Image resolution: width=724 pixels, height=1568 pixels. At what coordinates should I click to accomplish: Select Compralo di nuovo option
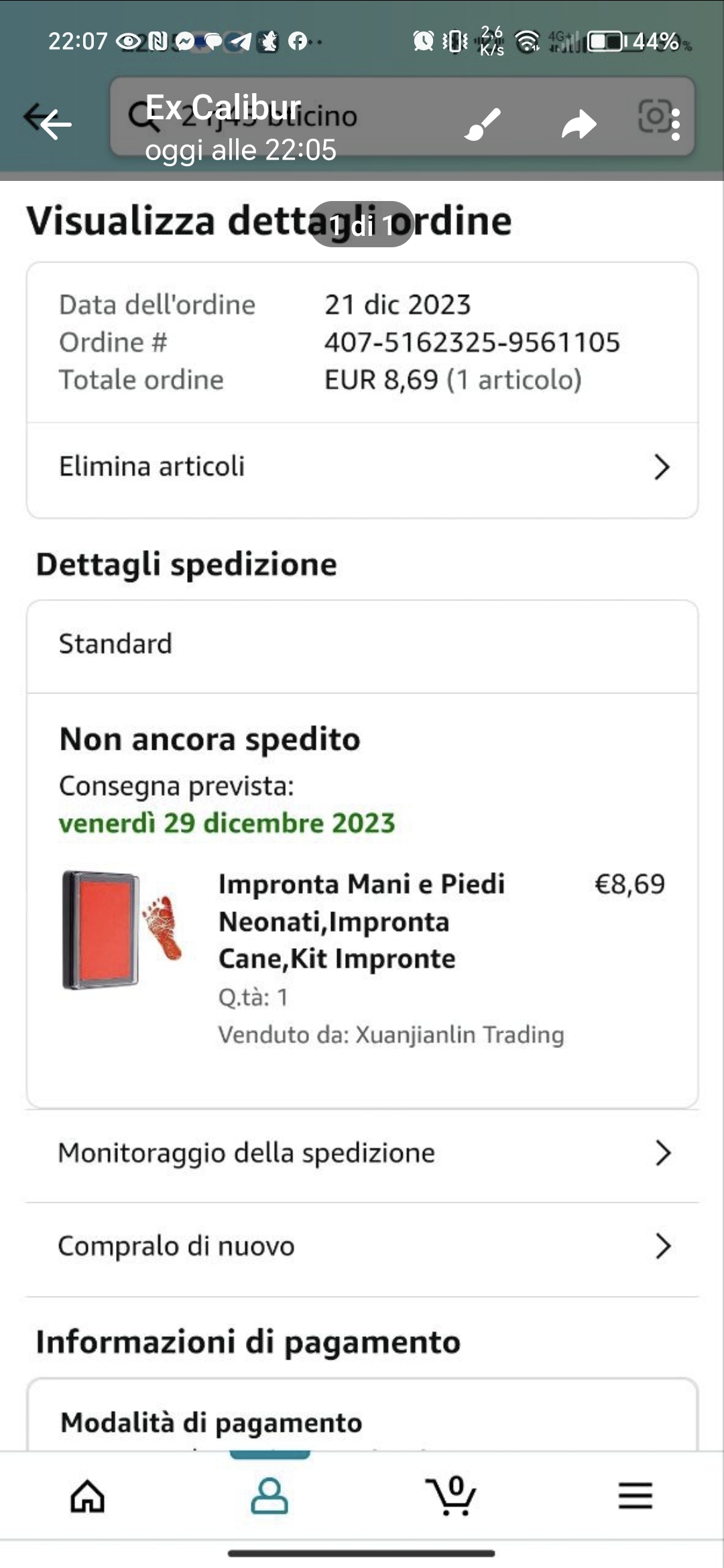(363, 1246)
